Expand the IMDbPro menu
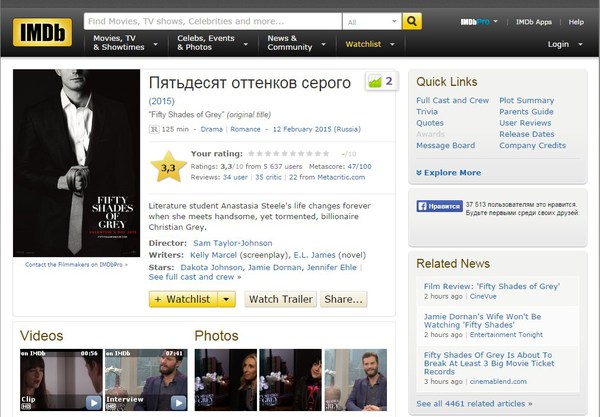The image size is (600, 417). 482,21
